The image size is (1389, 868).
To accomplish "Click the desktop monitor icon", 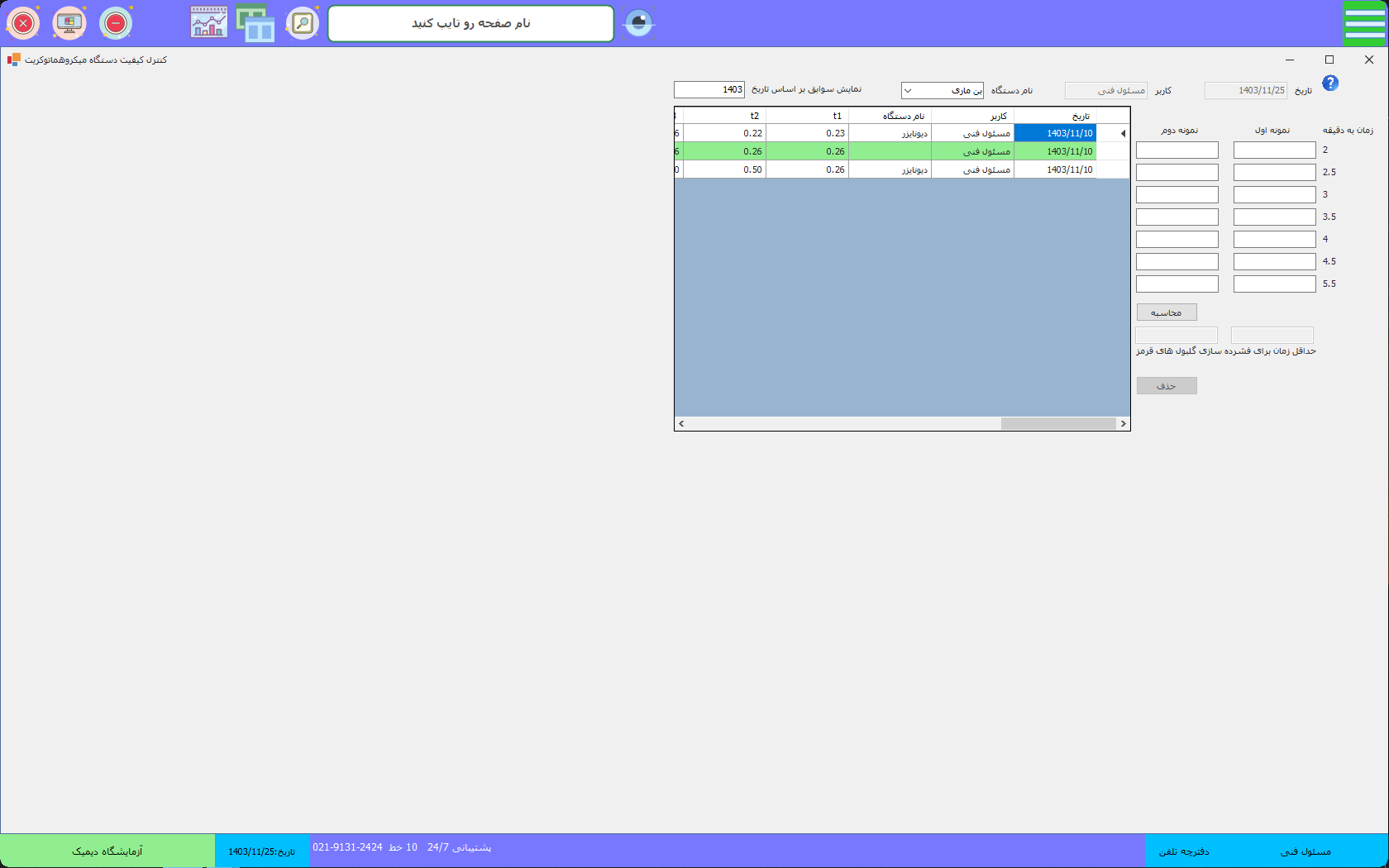I will (69, 23).
